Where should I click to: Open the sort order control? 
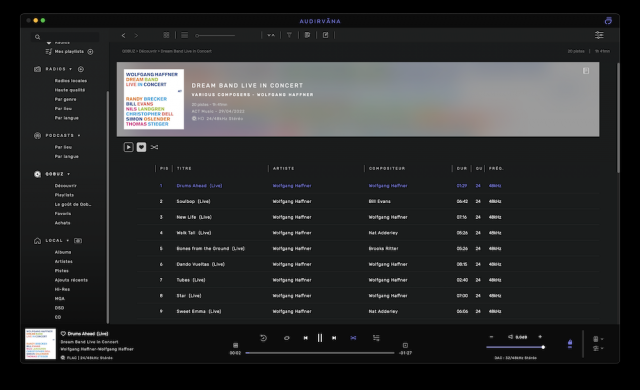point(271,35)
